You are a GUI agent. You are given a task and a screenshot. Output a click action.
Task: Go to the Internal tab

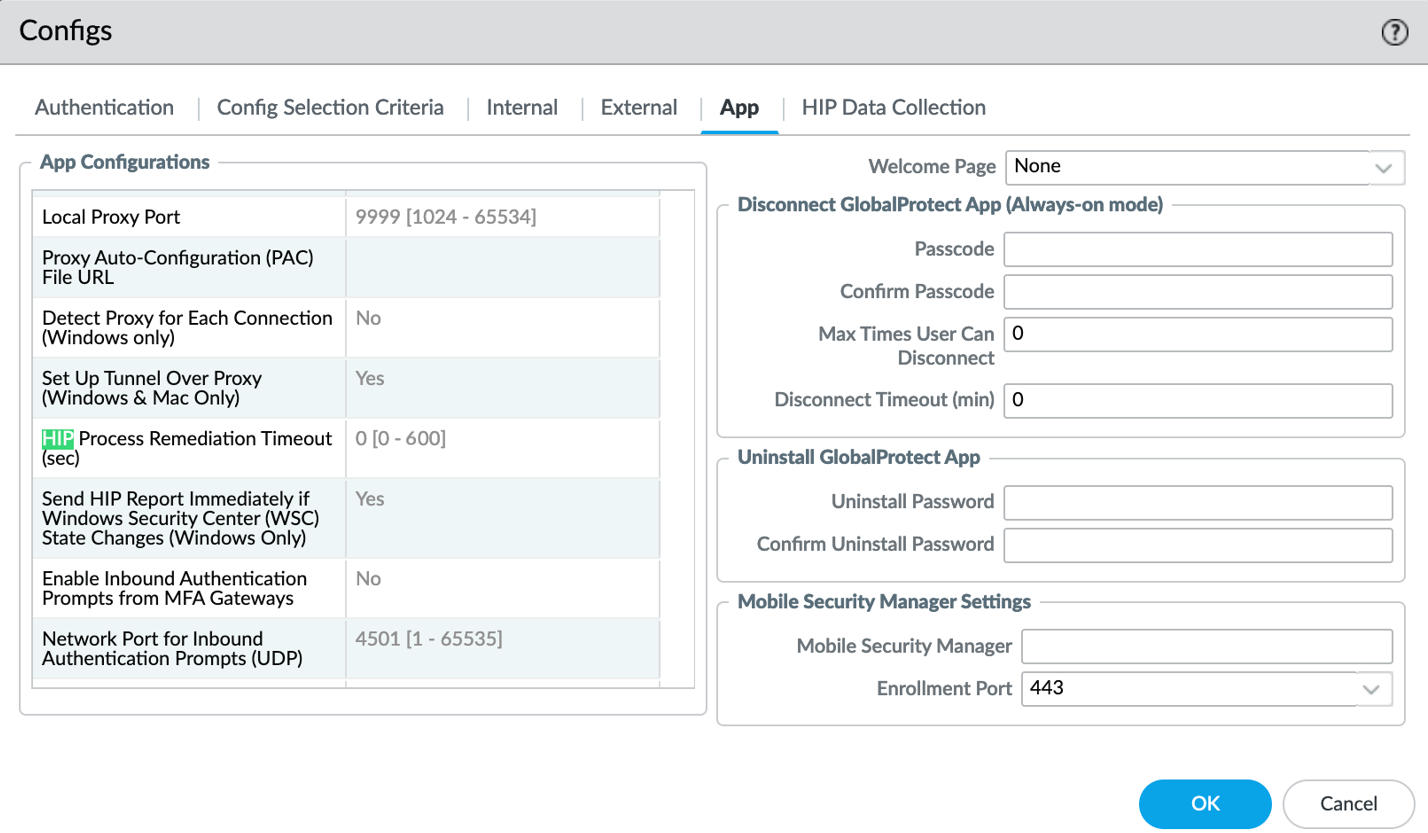(x=522, y=108)
